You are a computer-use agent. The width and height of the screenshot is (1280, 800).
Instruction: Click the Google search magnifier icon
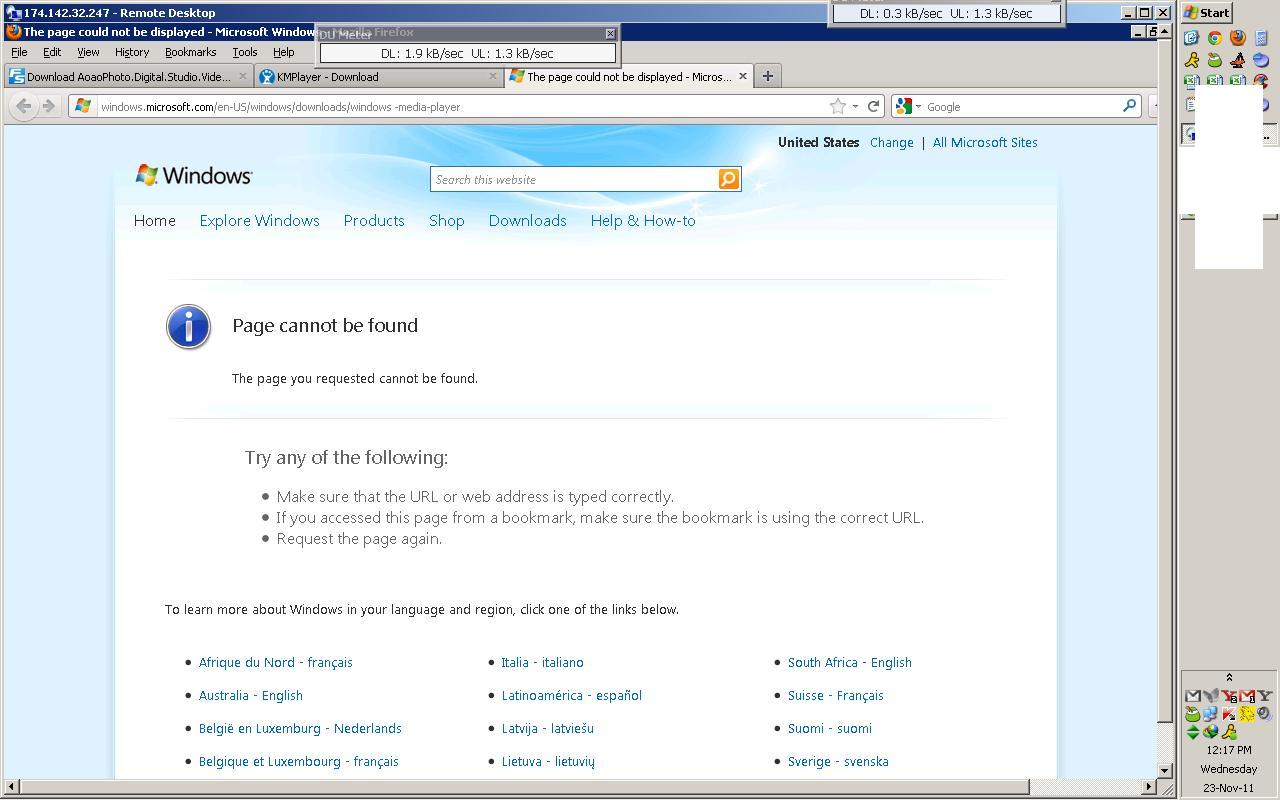coord(1129,106)
